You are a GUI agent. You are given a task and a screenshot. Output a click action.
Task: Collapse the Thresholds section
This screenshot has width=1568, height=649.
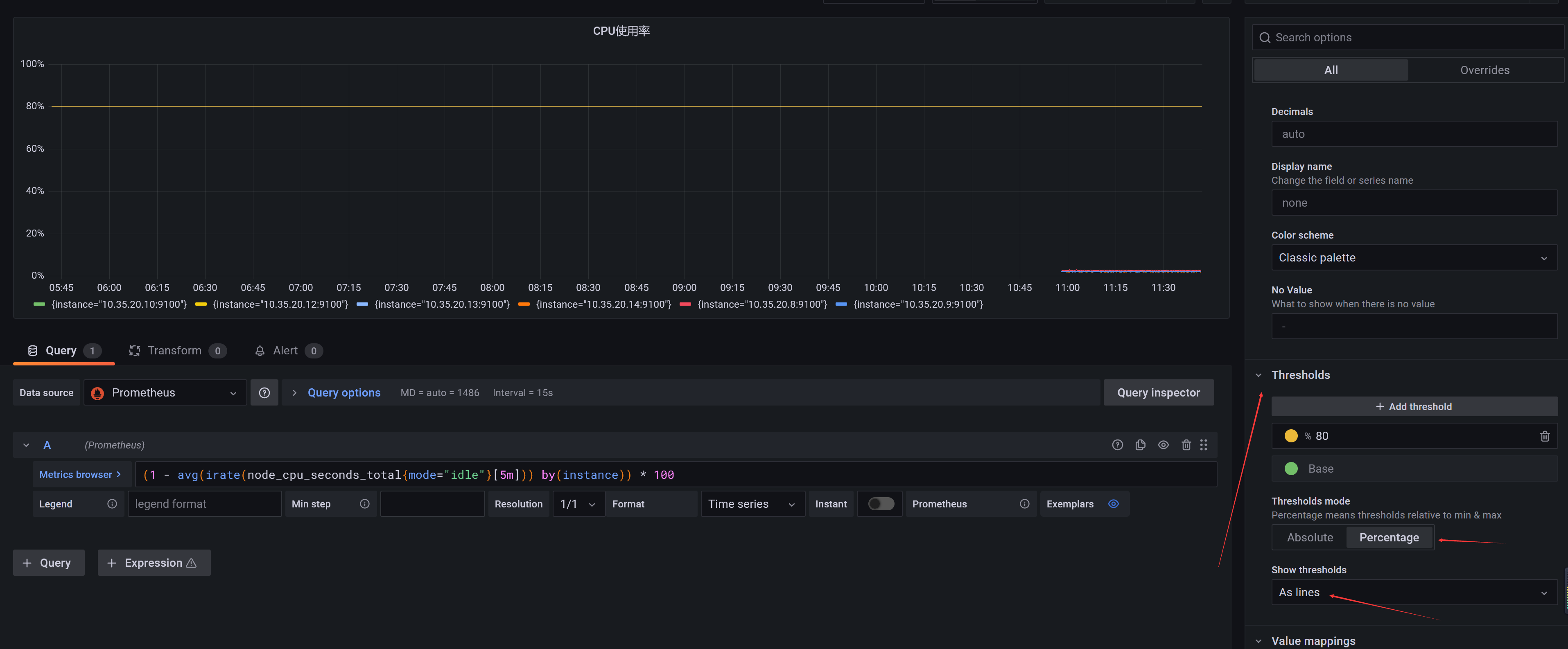coord(1258,375)
